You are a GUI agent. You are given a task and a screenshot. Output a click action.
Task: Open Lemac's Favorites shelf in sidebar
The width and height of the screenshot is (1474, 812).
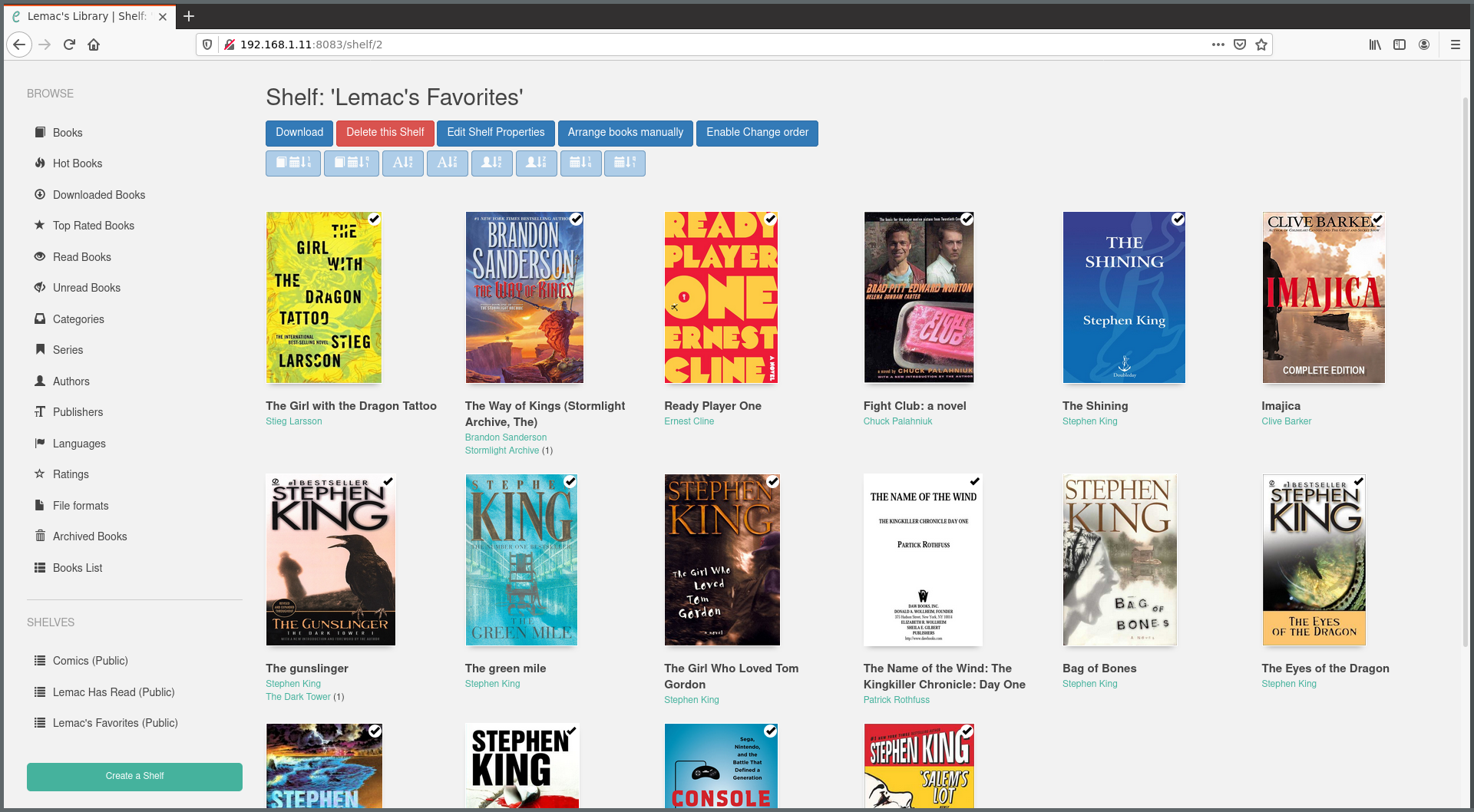click(x=115, y=723)
